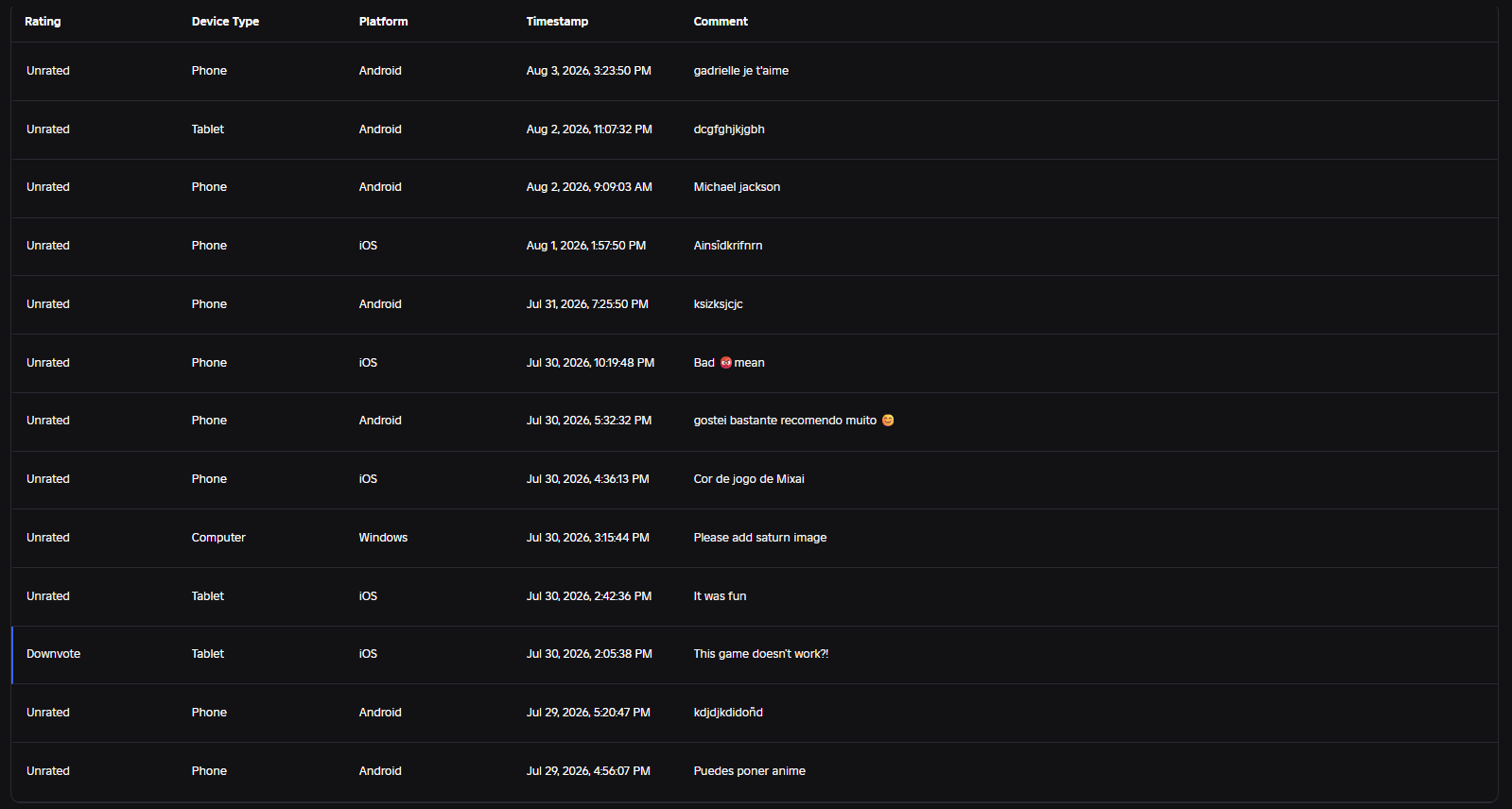Select the Windows platform cell
The image size is (1512, 809).
click(x=383, y=538)
